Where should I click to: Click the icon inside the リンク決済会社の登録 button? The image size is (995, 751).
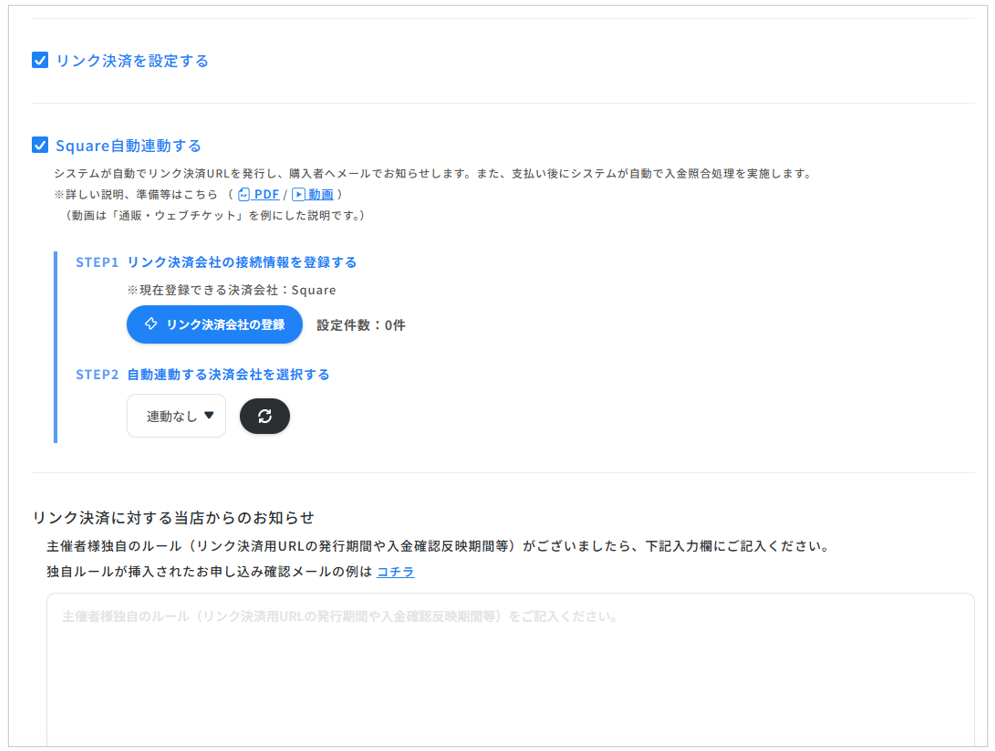click(x=151, y=324)
